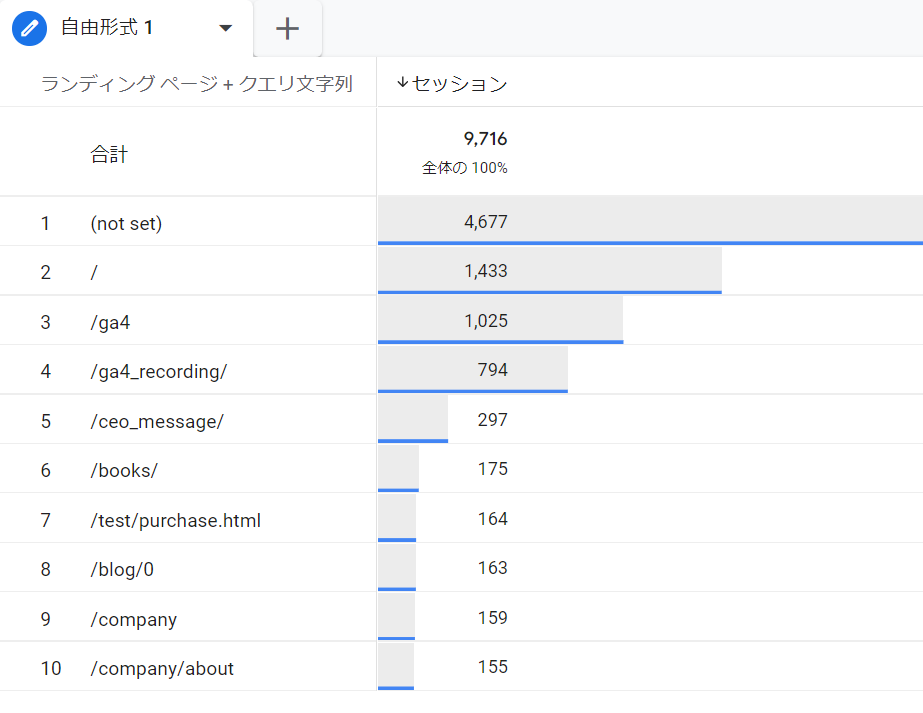Click the blue pencil edit icon
923x713 pixels.
[29, 28]
